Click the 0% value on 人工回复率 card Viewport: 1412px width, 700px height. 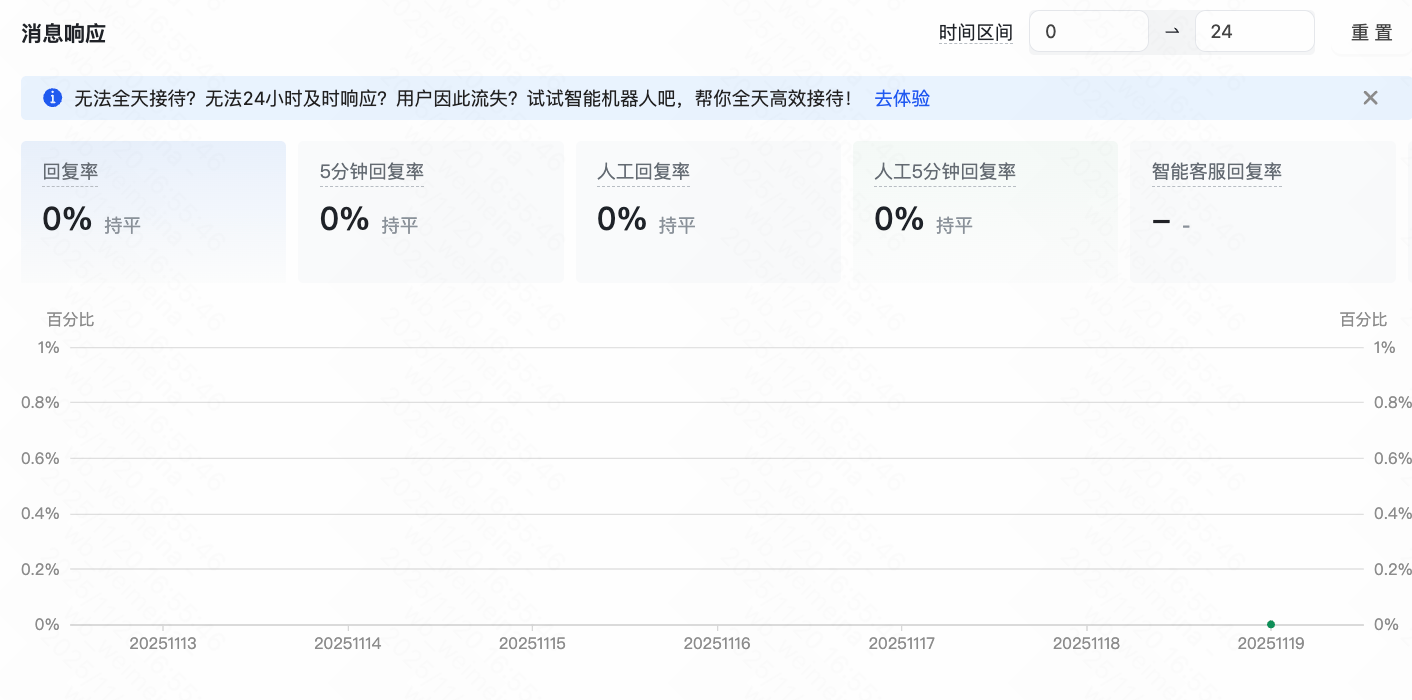[x=621, y=218]
